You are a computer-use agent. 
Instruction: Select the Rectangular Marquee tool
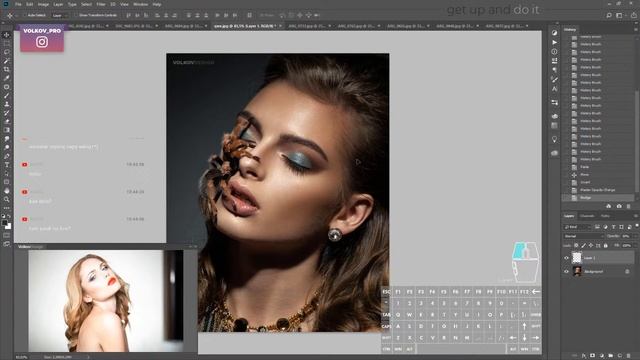[7, 44]
